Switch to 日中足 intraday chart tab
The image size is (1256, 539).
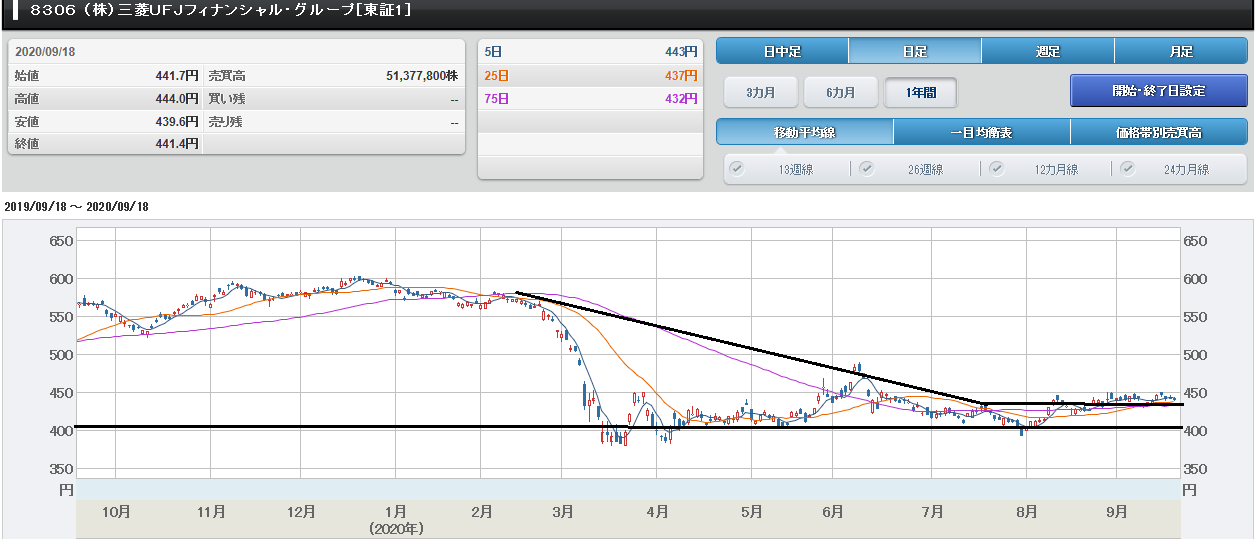(782, 51)
